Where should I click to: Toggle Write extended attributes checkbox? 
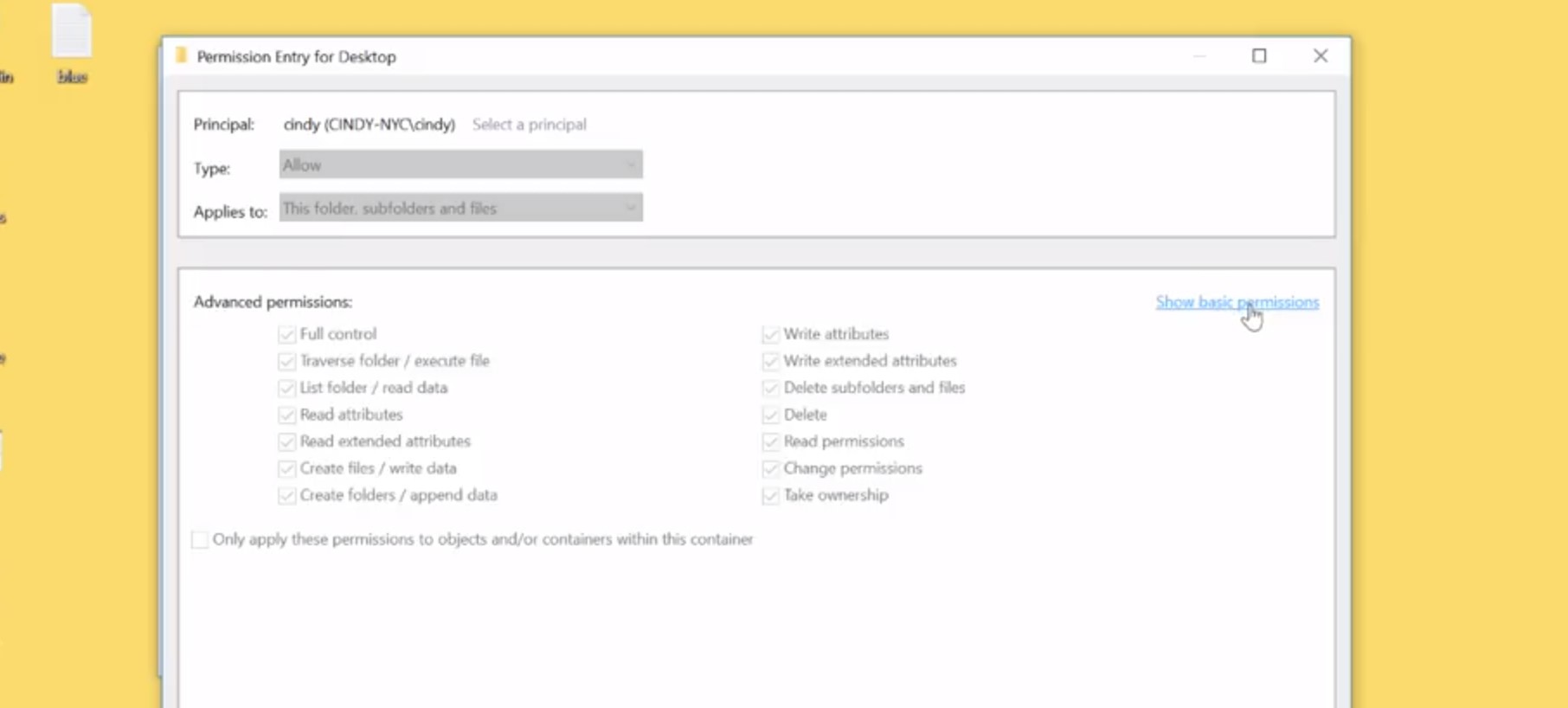770,361
